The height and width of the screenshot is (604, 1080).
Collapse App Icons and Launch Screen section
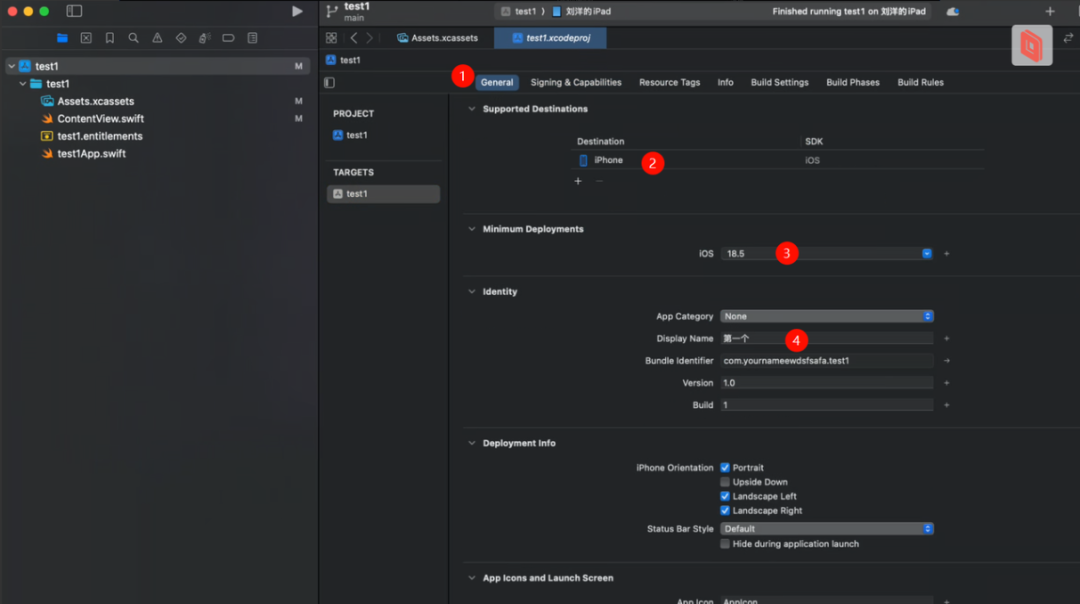pos(472,578)
